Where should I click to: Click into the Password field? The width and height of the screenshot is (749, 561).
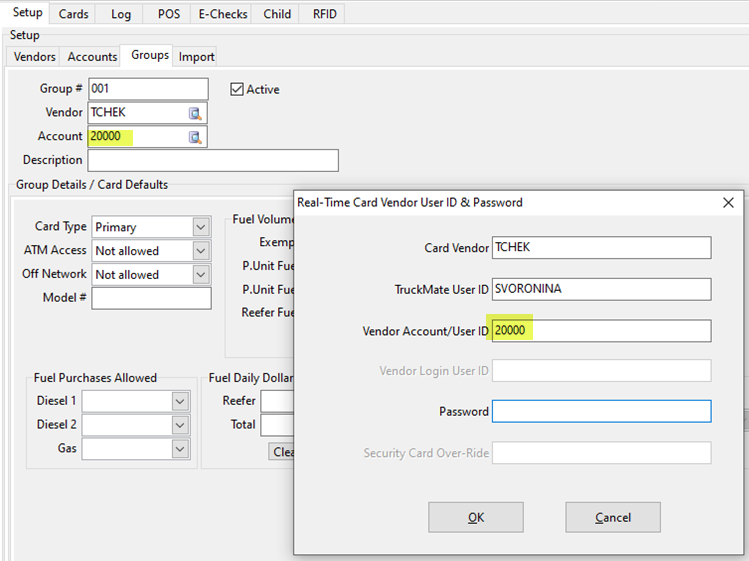(x=601, y=411)
